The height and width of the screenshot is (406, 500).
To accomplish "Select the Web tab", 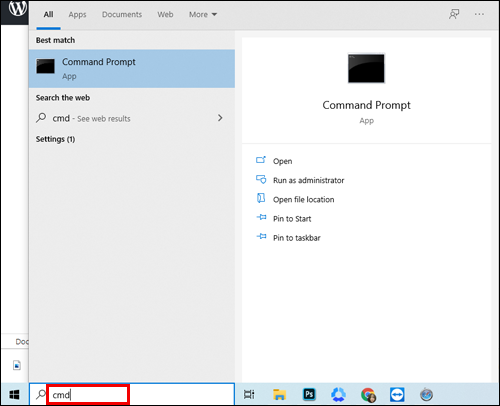I will point(165,14).
